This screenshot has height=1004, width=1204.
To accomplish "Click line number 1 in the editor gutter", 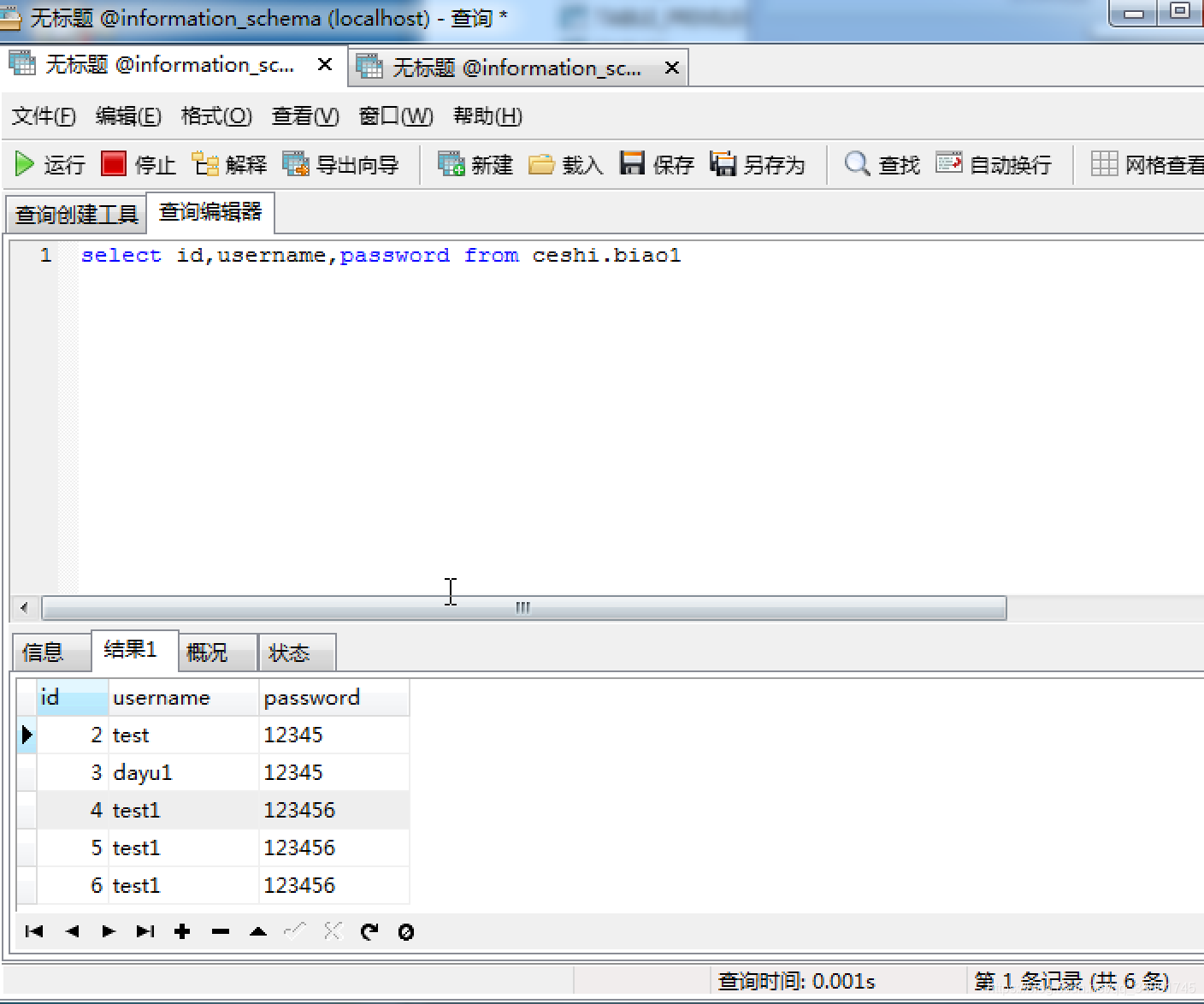I will (45, 255).
